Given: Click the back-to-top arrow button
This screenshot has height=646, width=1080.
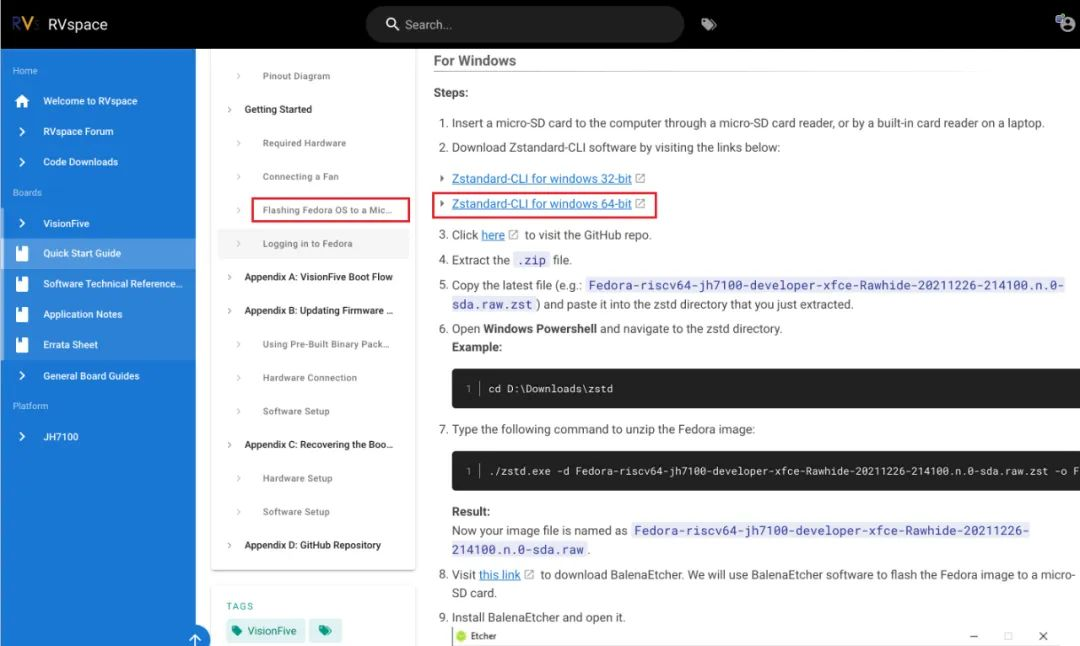Looking at the screenshot, I should pyautogui.click(x=196, y=638).
